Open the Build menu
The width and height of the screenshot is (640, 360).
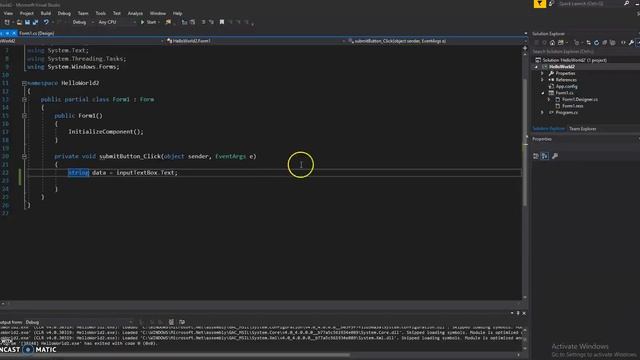click(46, 13)
